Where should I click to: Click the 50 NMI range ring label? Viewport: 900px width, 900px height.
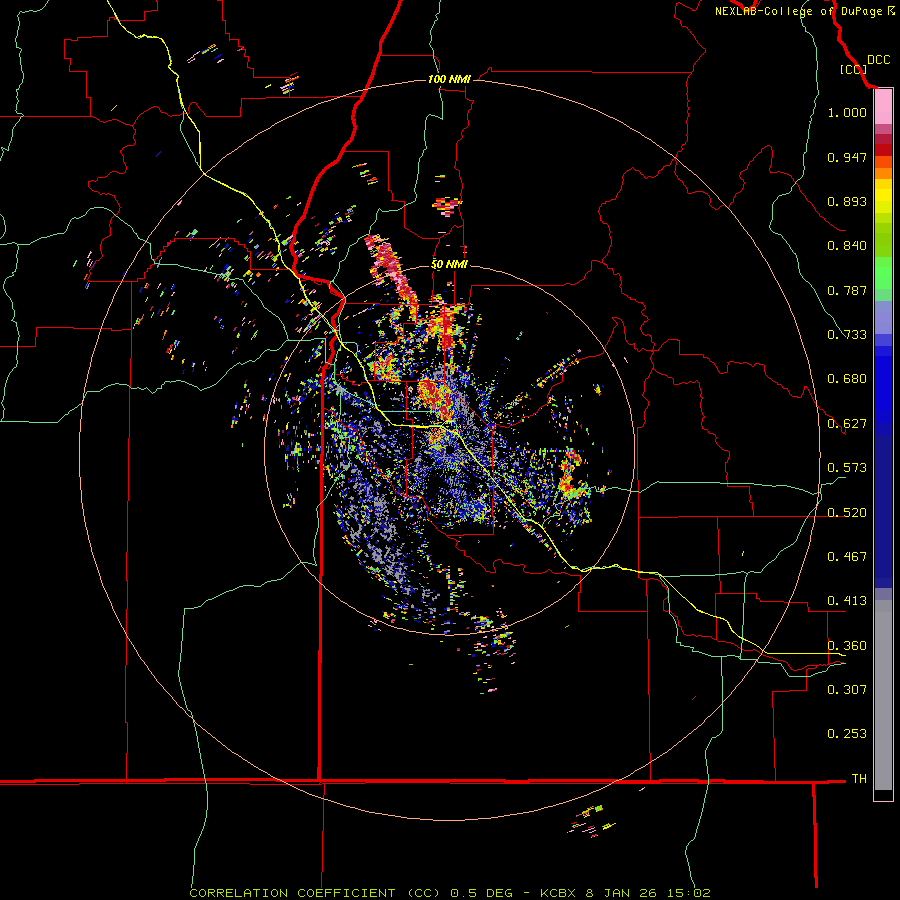(x=449, y=265)
